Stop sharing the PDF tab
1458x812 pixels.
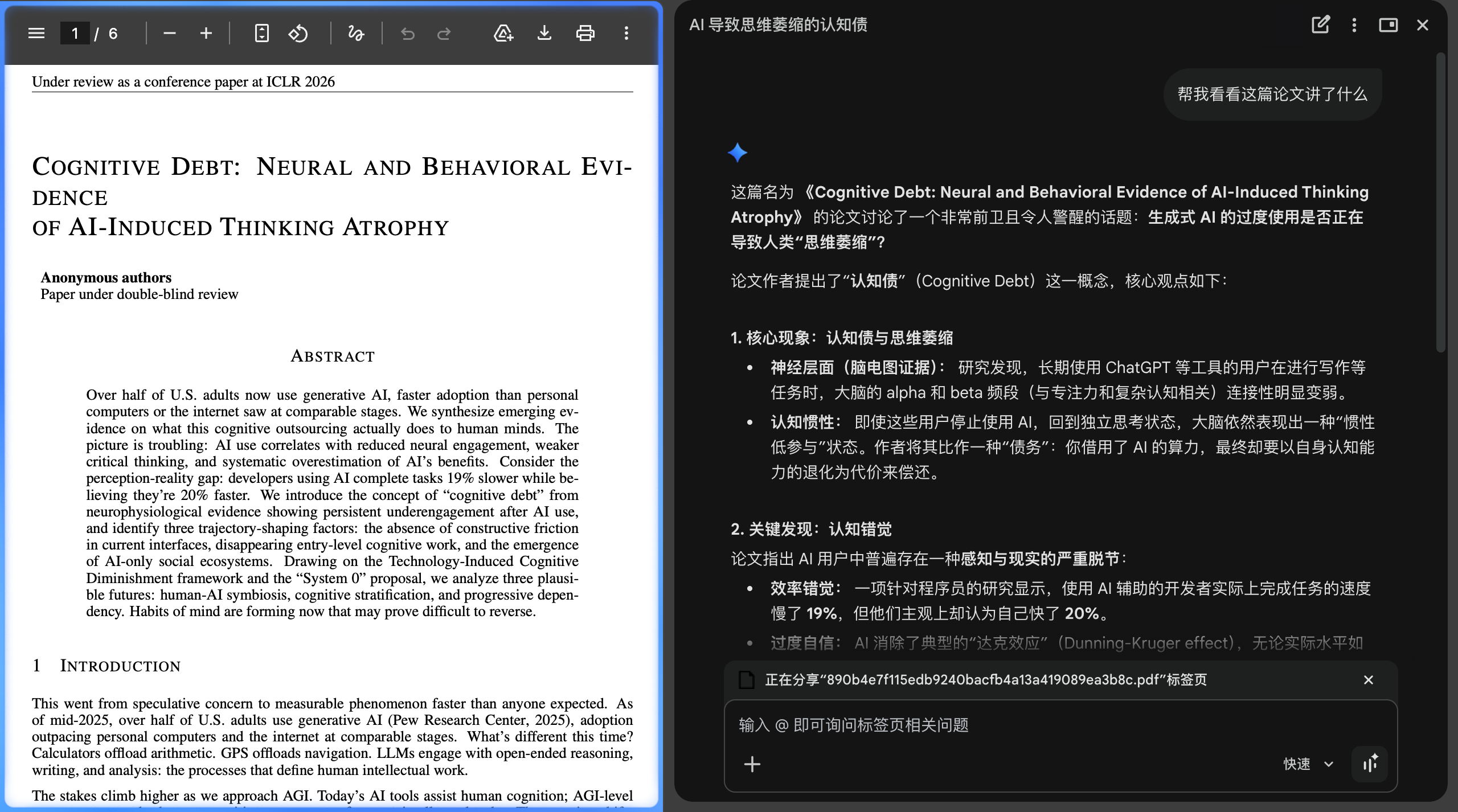tap(1368, 680)
